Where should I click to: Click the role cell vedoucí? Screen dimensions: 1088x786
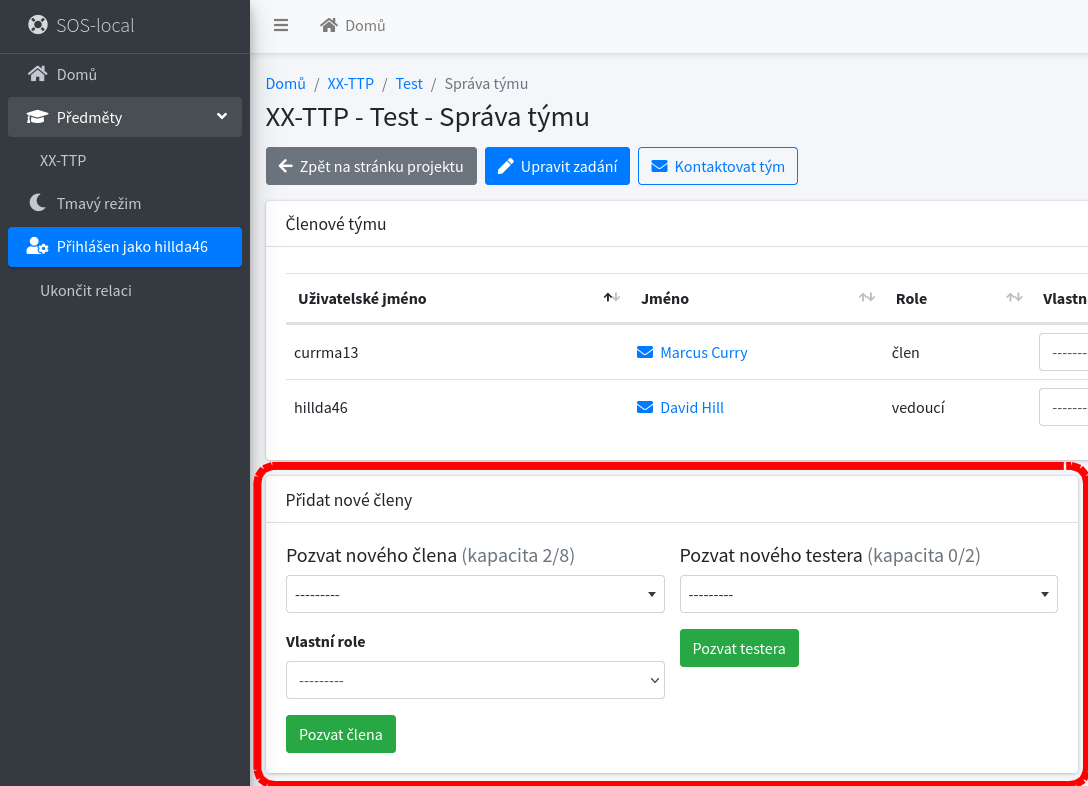pyautogui.click(x=918, y=407)
